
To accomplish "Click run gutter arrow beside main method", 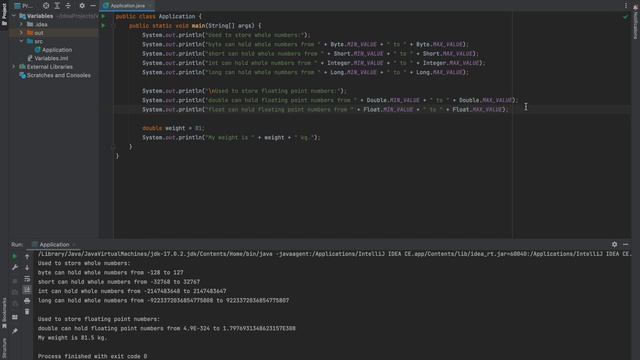I will click(103, 26).
